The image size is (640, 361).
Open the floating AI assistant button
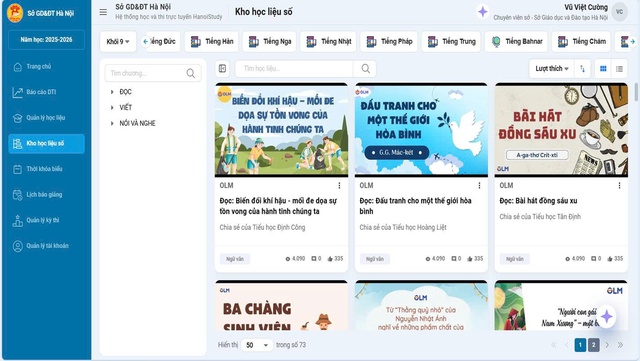[x=606, y=316]
